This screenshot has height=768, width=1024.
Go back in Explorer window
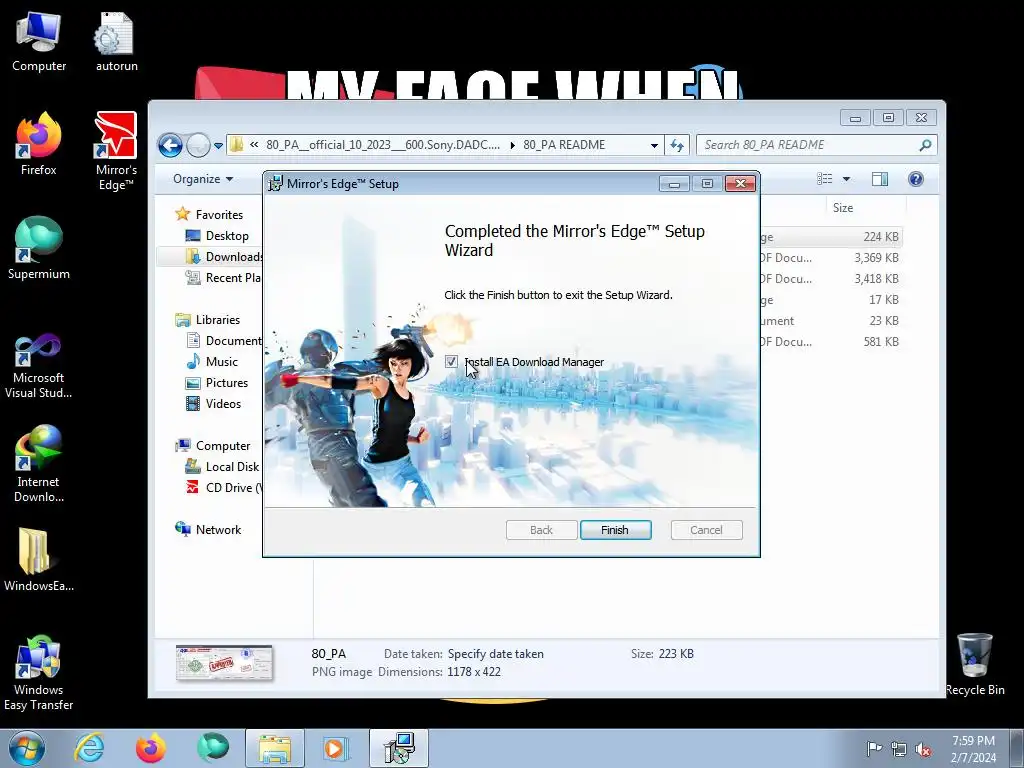coord(170,145)
